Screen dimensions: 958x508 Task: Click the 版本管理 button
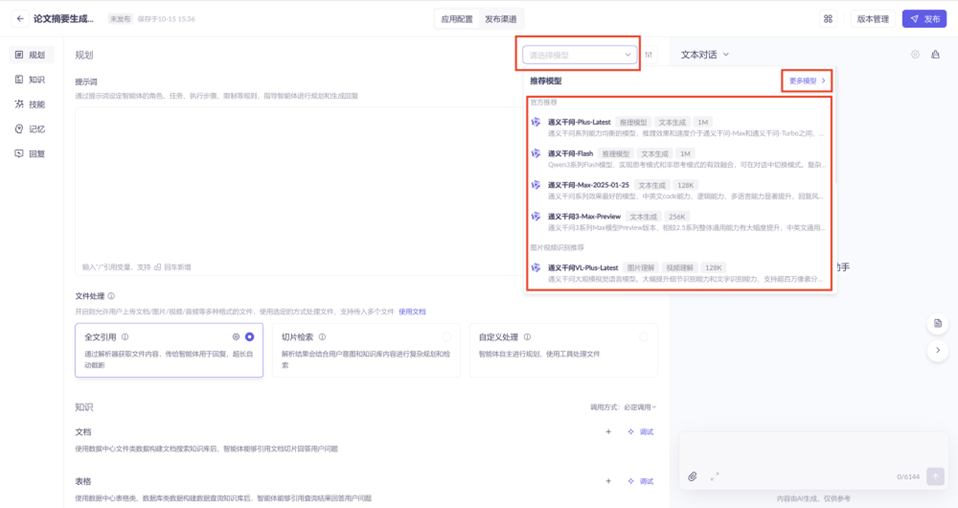coord(872,19)
